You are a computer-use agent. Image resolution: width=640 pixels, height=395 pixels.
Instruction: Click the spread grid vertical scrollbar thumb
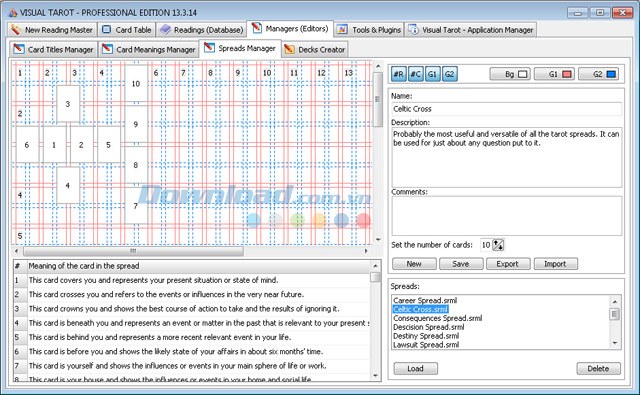click(378, 100)
